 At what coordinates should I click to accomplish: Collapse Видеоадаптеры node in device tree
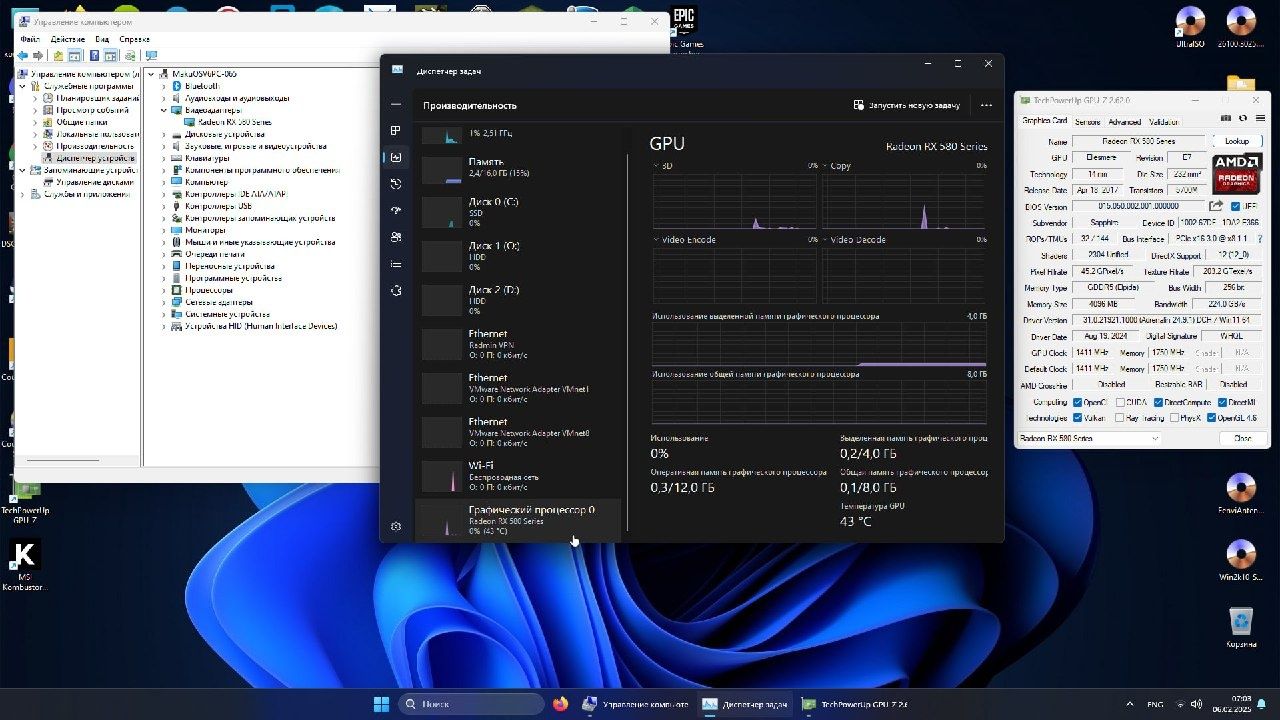tap(164, 110)
